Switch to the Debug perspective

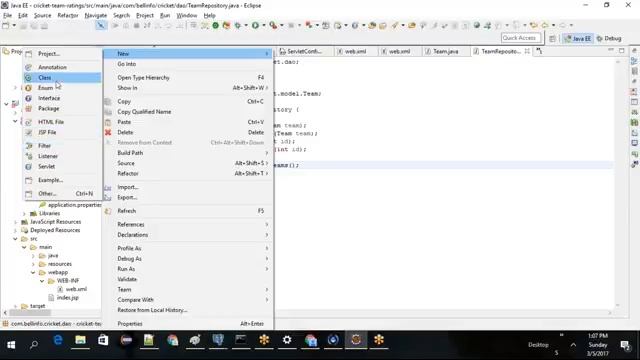pyautogui.click(x=609, y=38)
